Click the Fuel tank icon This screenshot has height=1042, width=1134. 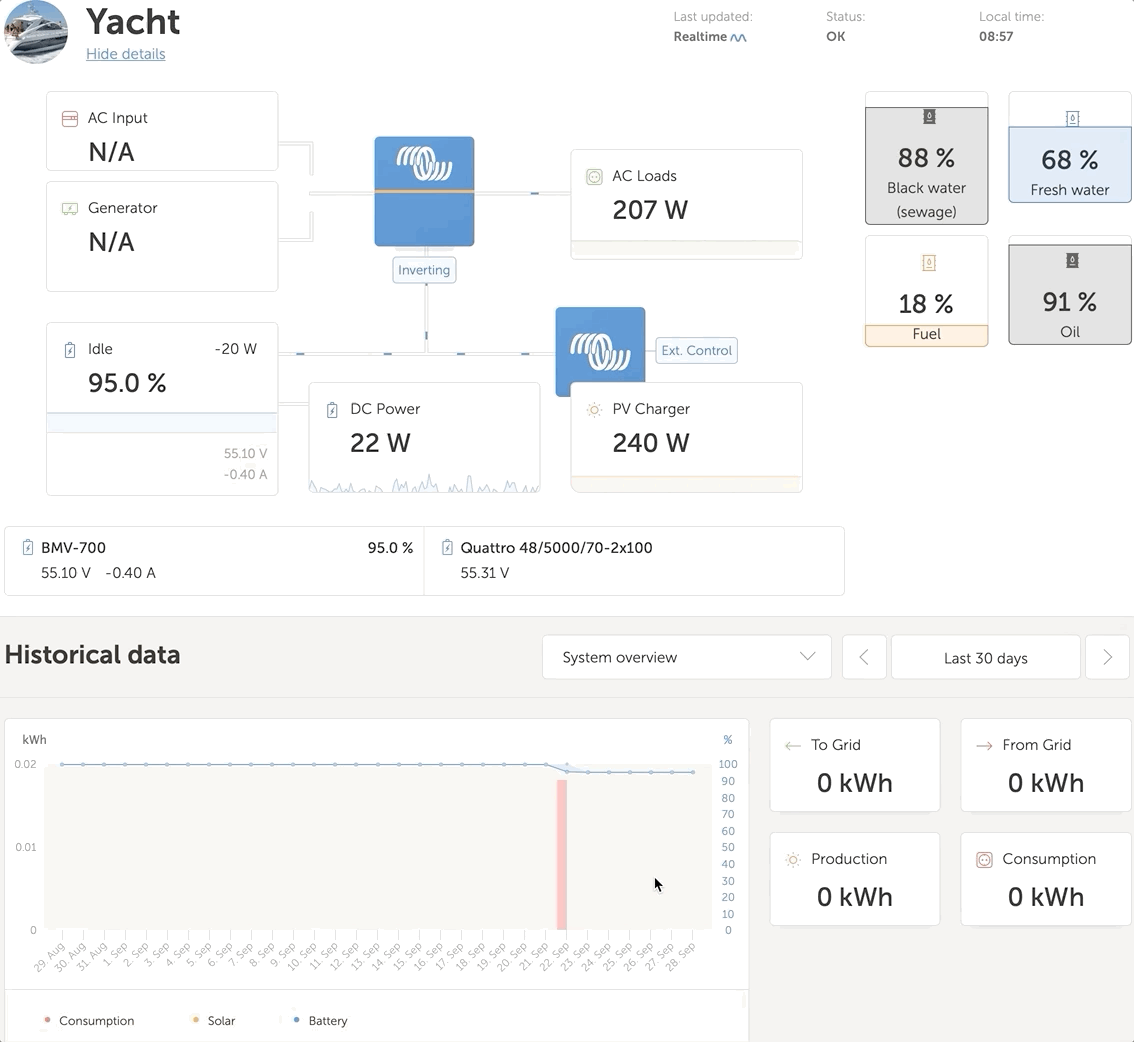[x=928, y=263]
